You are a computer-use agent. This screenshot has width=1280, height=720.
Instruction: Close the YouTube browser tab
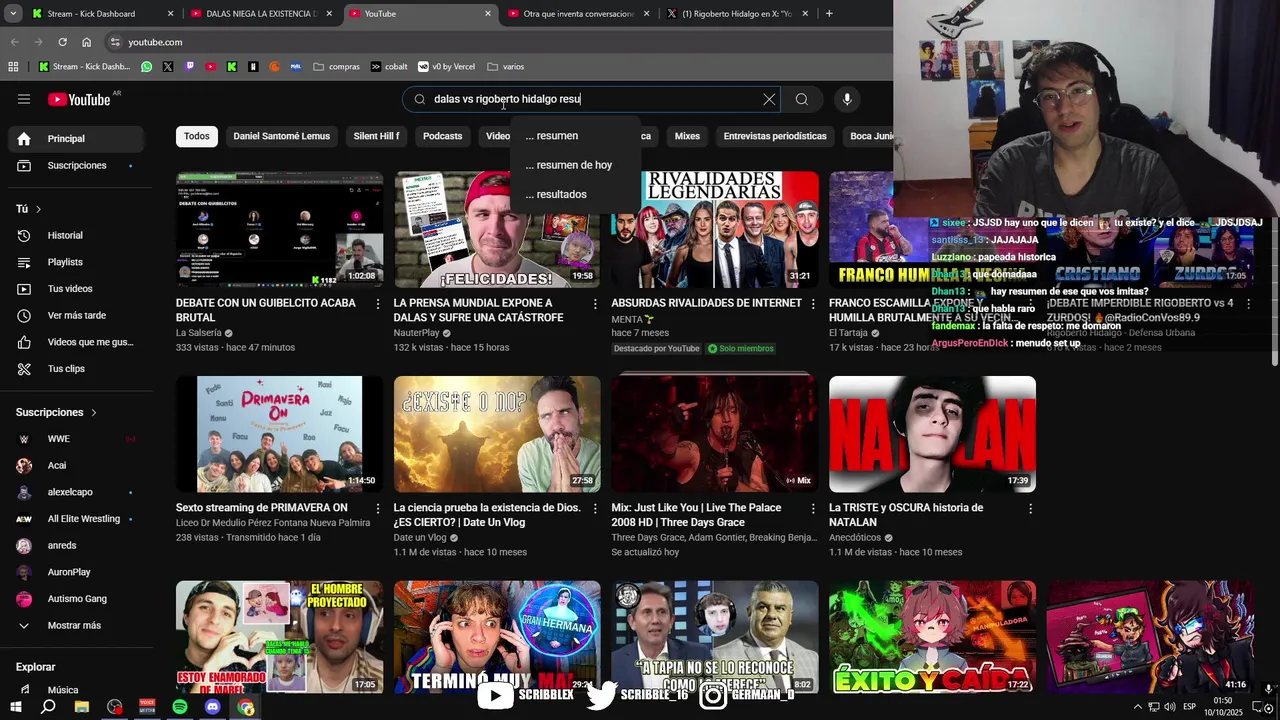pyautogui.click(x=488, y=14)
